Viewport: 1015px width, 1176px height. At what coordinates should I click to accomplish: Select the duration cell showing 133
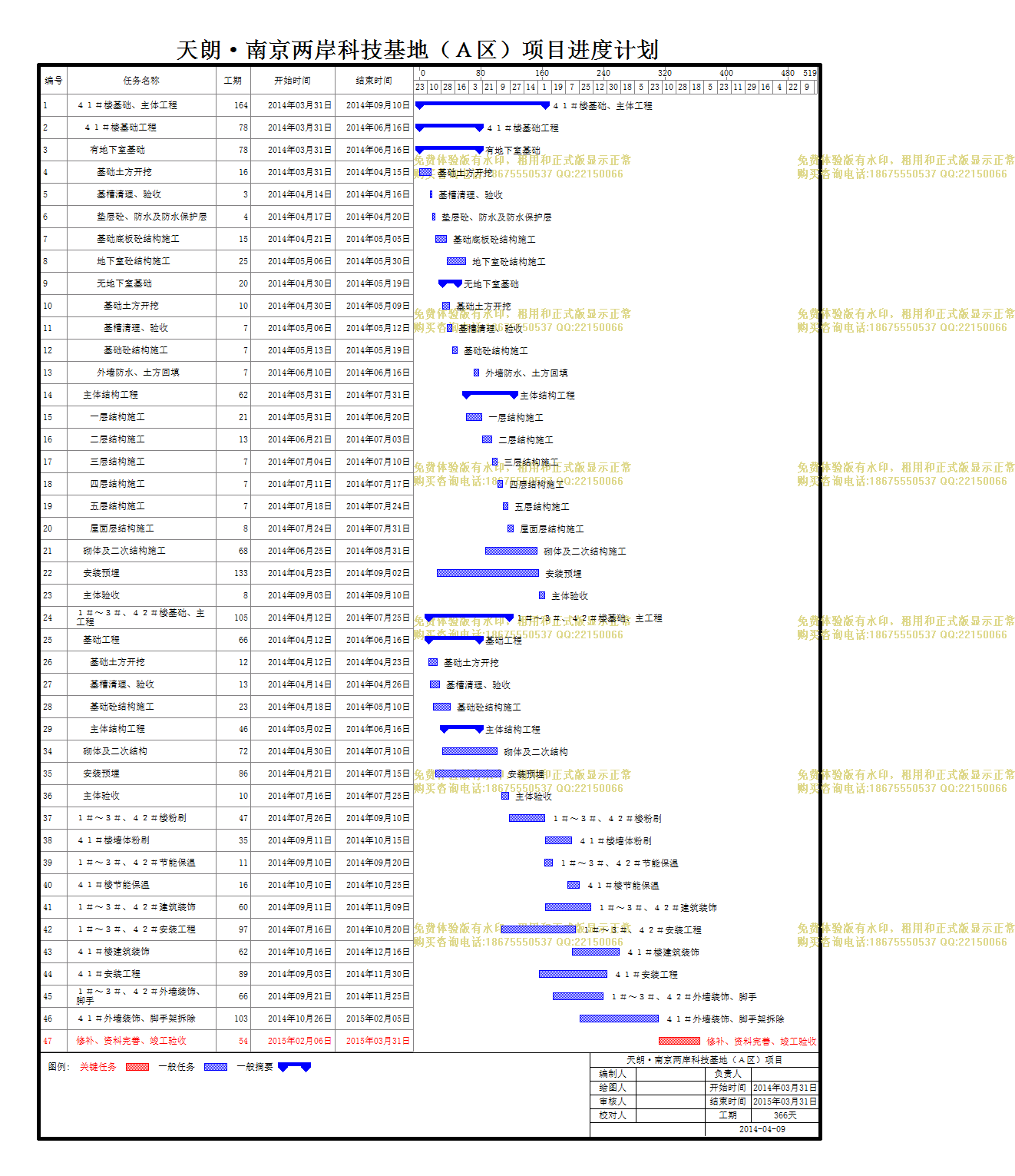(x=233, y=573)
